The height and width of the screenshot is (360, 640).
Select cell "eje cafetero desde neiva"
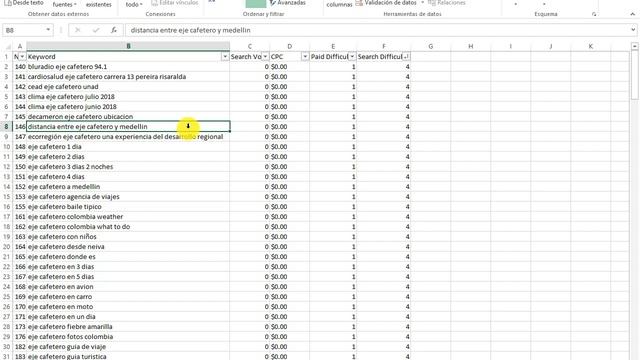click(128, 247)
